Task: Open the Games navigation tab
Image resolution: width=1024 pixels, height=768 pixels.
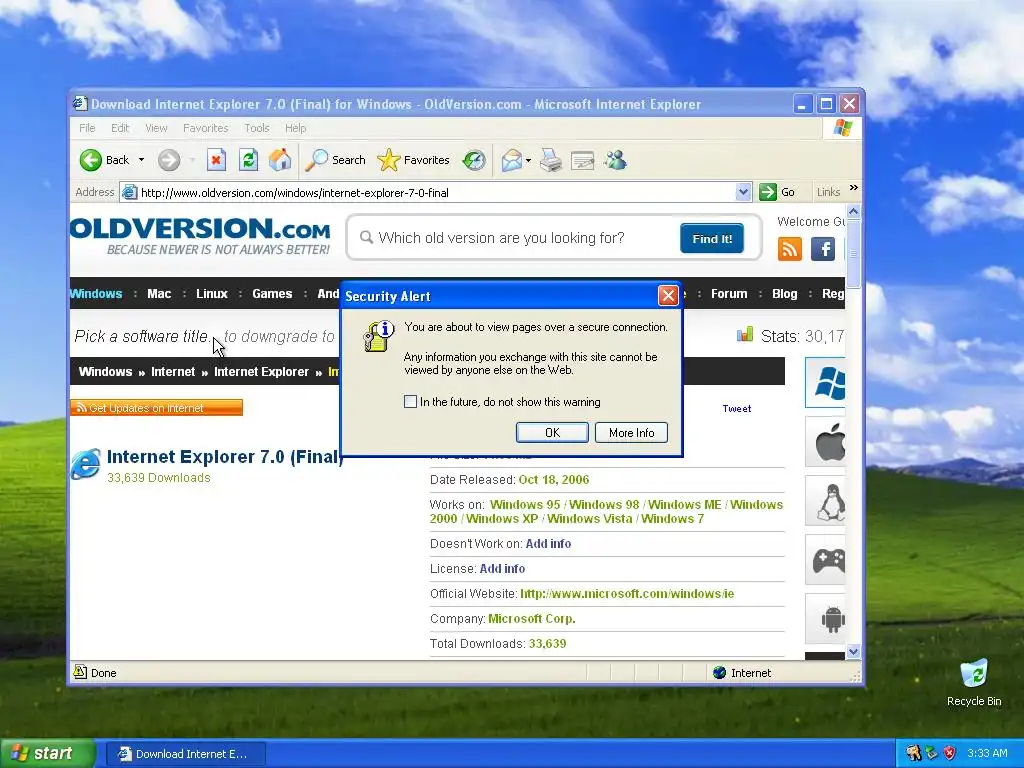Action: (272, 294)
